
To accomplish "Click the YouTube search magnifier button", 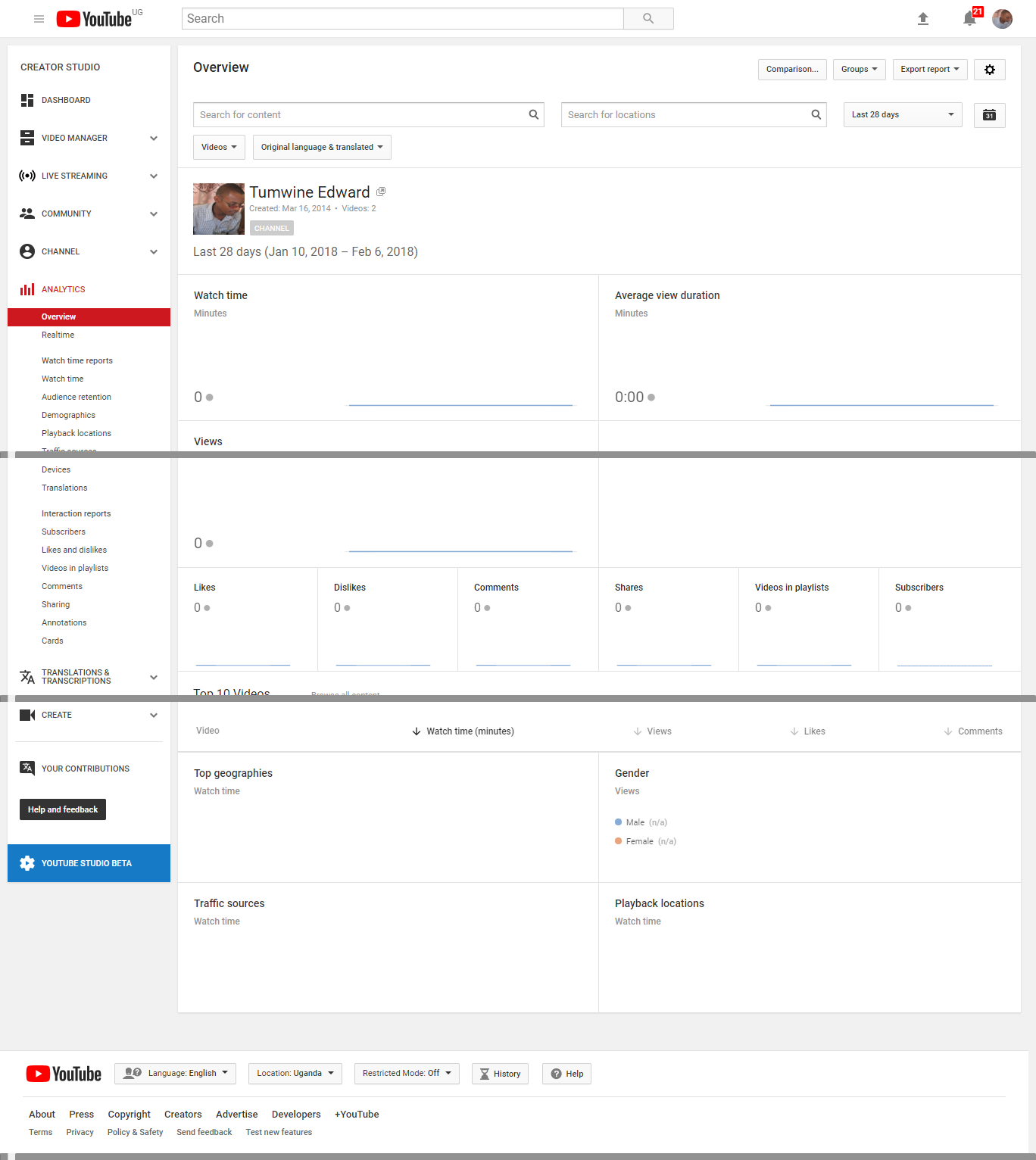I will (x=647, y=19).
